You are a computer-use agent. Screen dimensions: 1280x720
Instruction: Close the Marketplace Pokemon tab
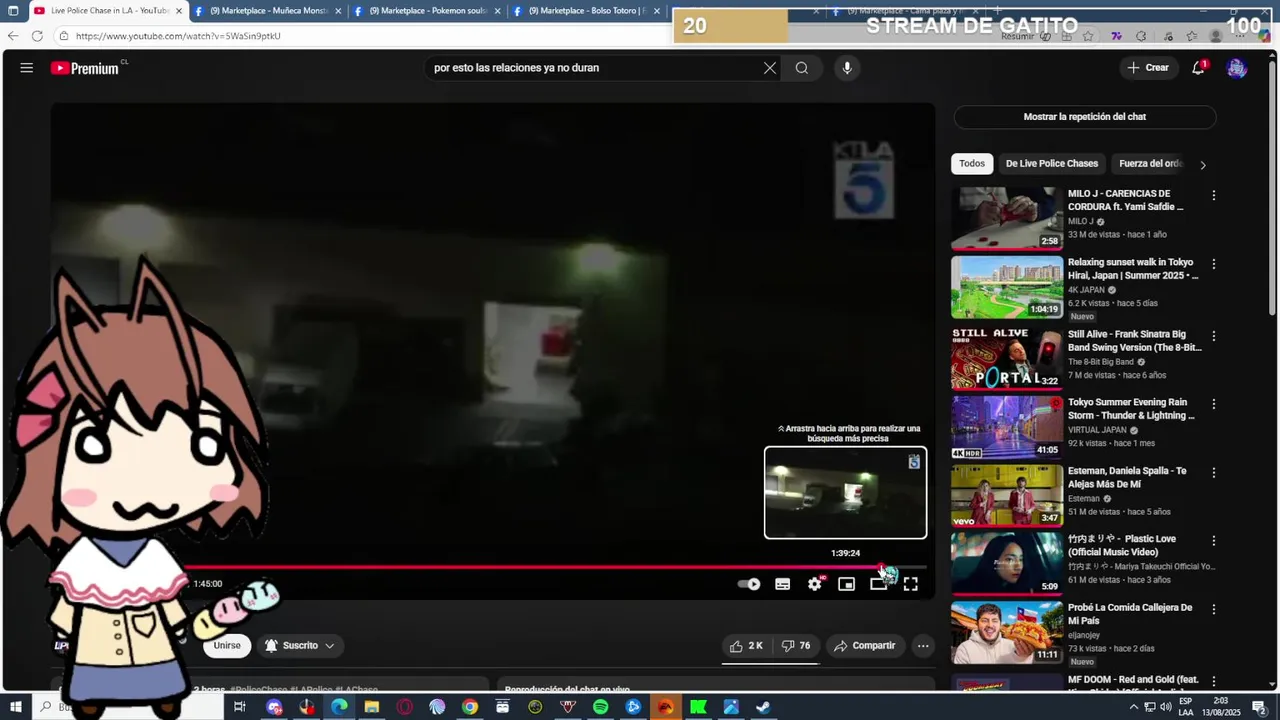497,11
